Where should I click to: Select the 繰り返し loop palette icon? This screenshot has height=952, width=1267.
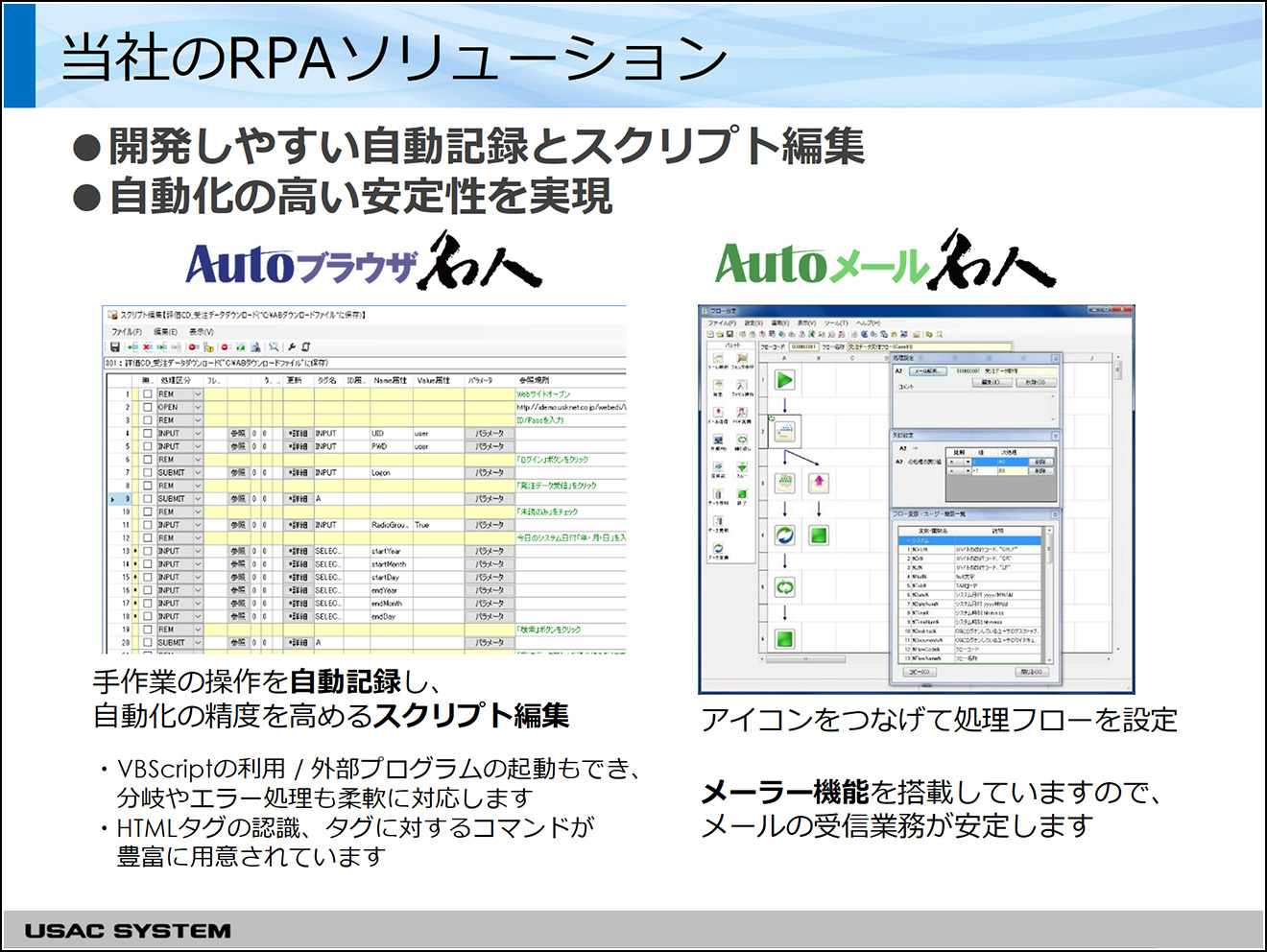742,439
